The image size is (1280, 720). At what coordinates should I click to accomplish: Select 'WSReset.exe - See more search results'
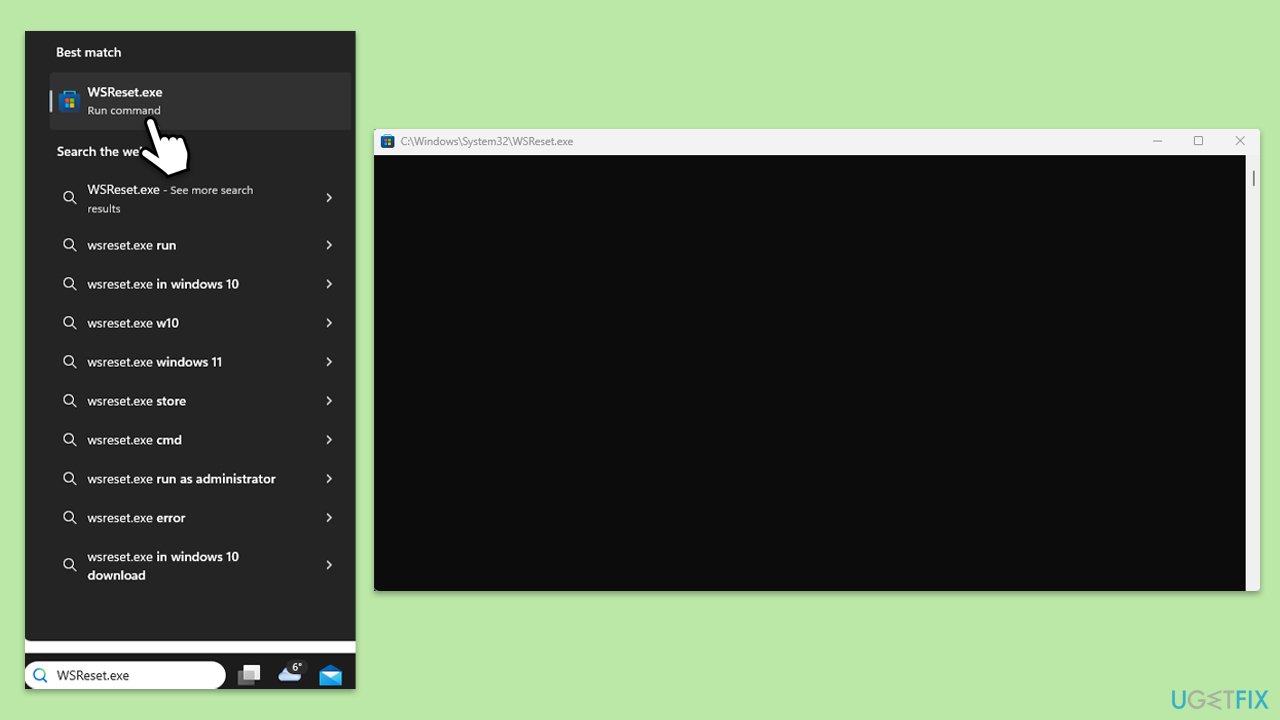point(200,198)
